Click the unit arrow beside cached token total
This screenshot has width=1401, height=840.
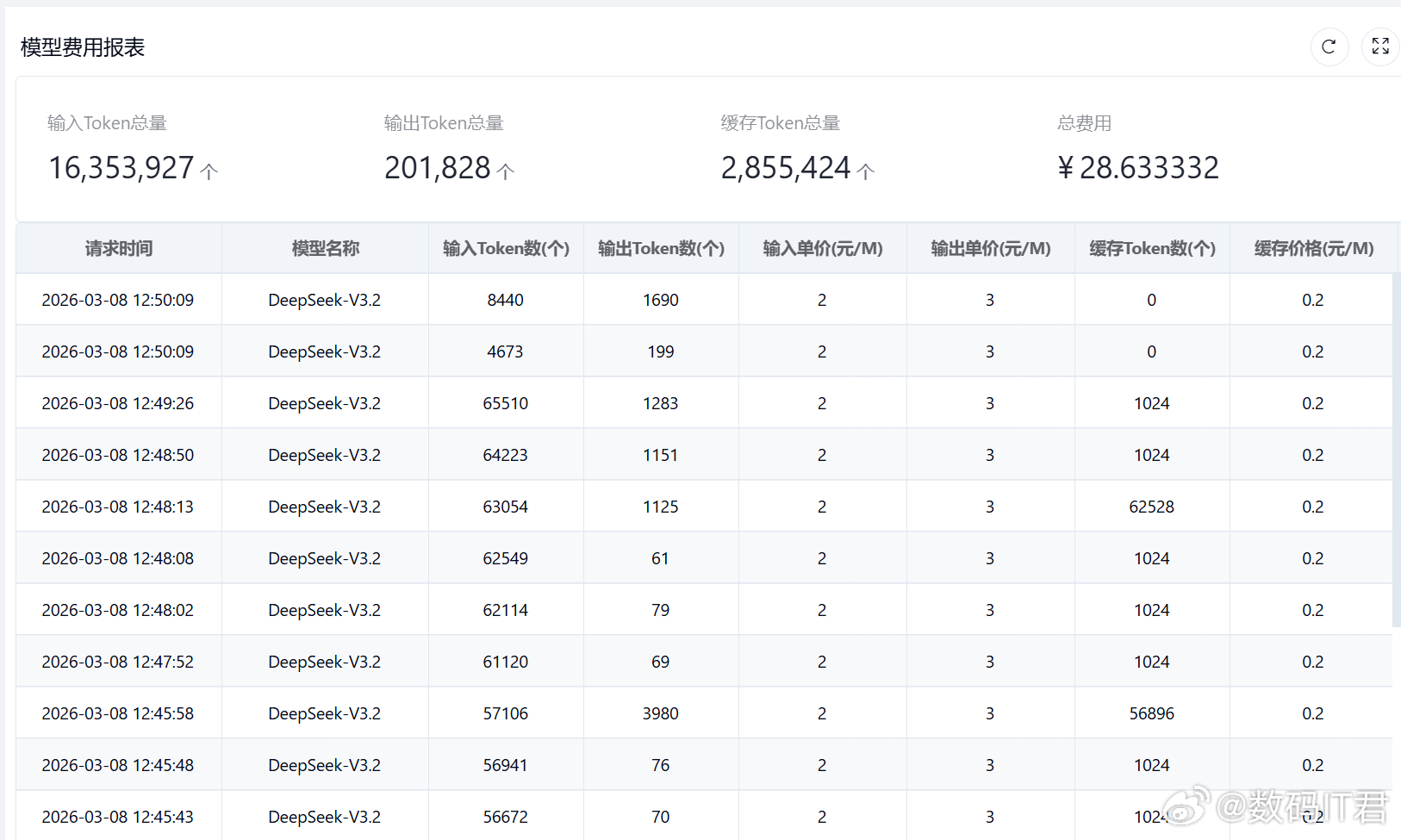(x=866, y=171)
